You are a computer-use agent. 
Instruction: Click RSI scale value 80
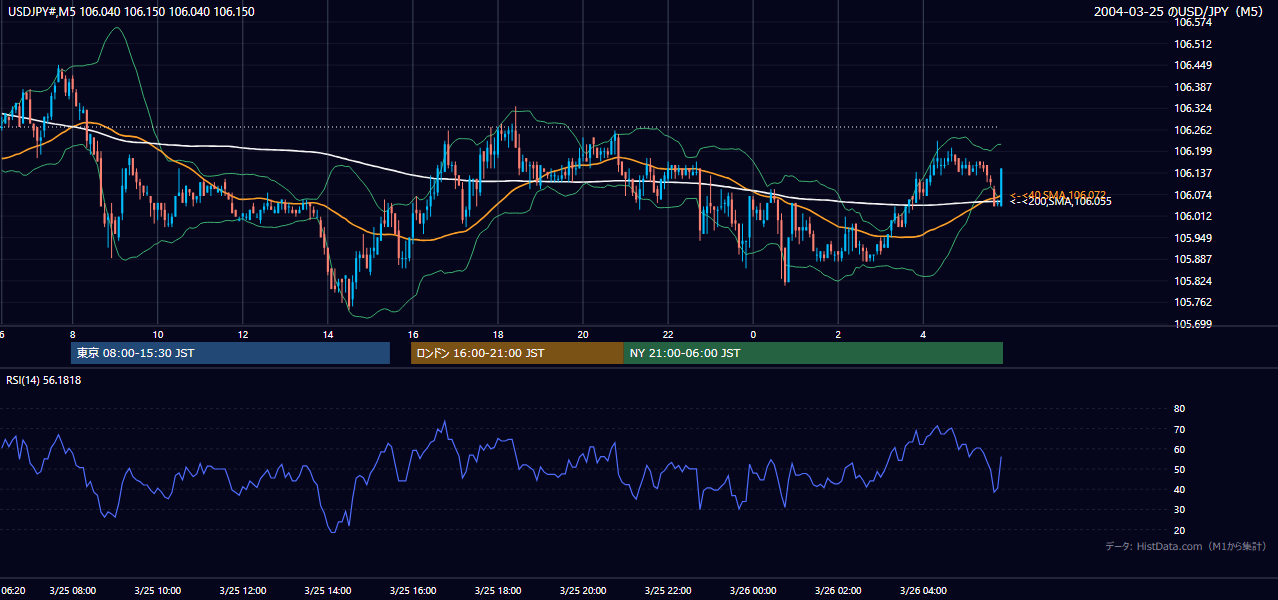click(x=1179, y=409)
